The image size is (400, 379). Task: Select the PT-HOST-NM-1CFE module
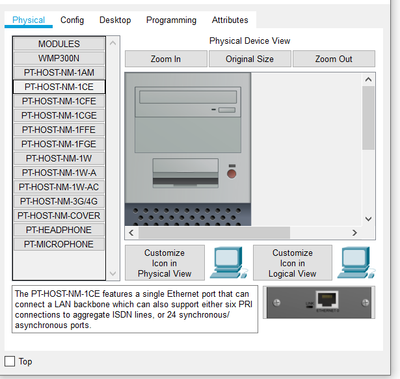(59, 101)
